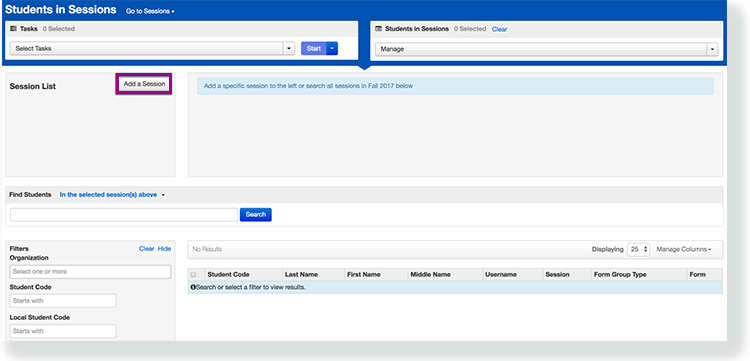750x361 pixels.
Task: Click the Find Students search field
Action: pyautogui.click(x=124, y=215)
